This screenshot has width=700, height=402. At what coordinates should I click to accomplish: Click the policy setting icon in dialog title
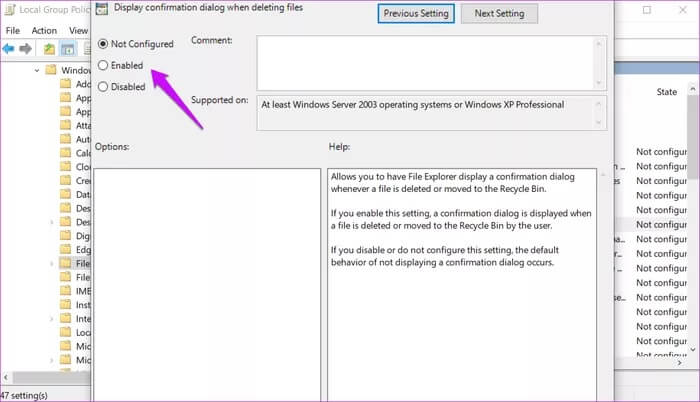102,8
